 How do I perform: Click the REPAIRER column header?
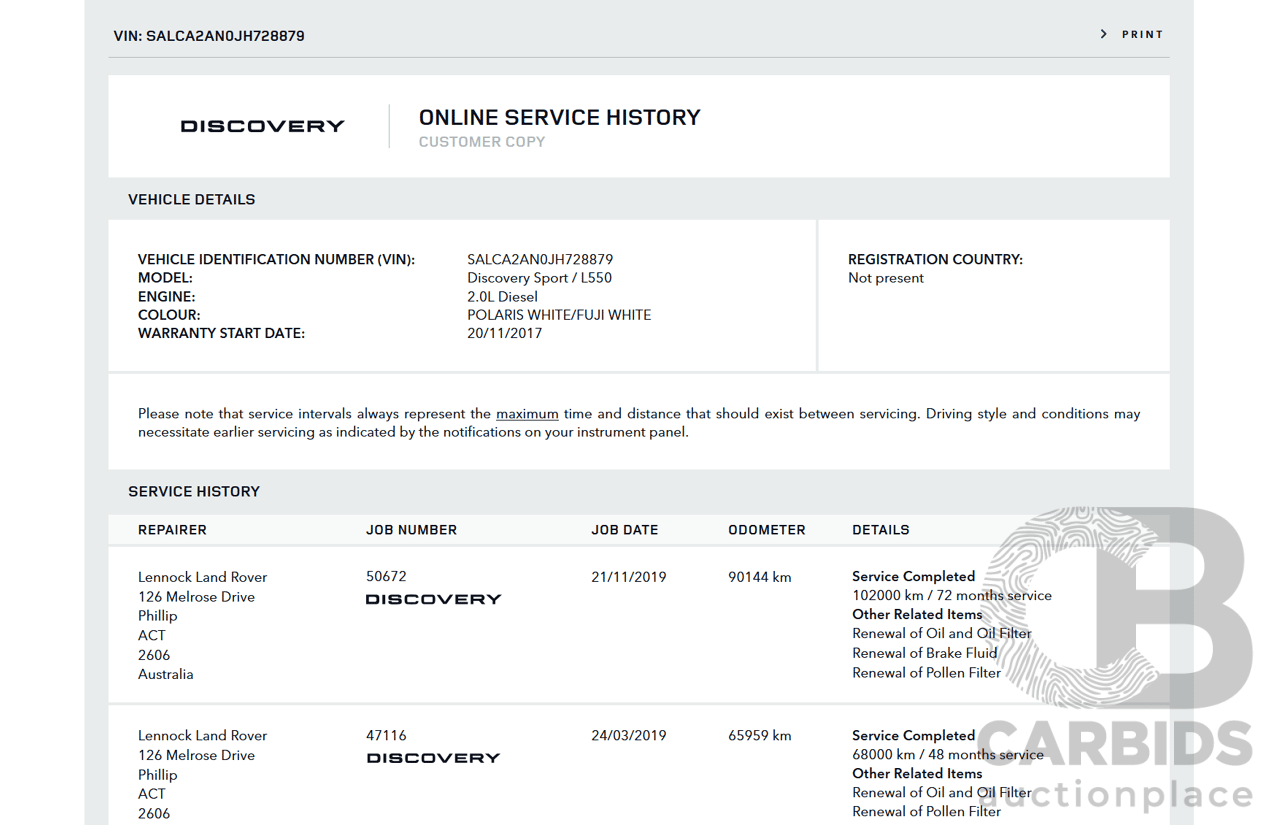point(172,530)
